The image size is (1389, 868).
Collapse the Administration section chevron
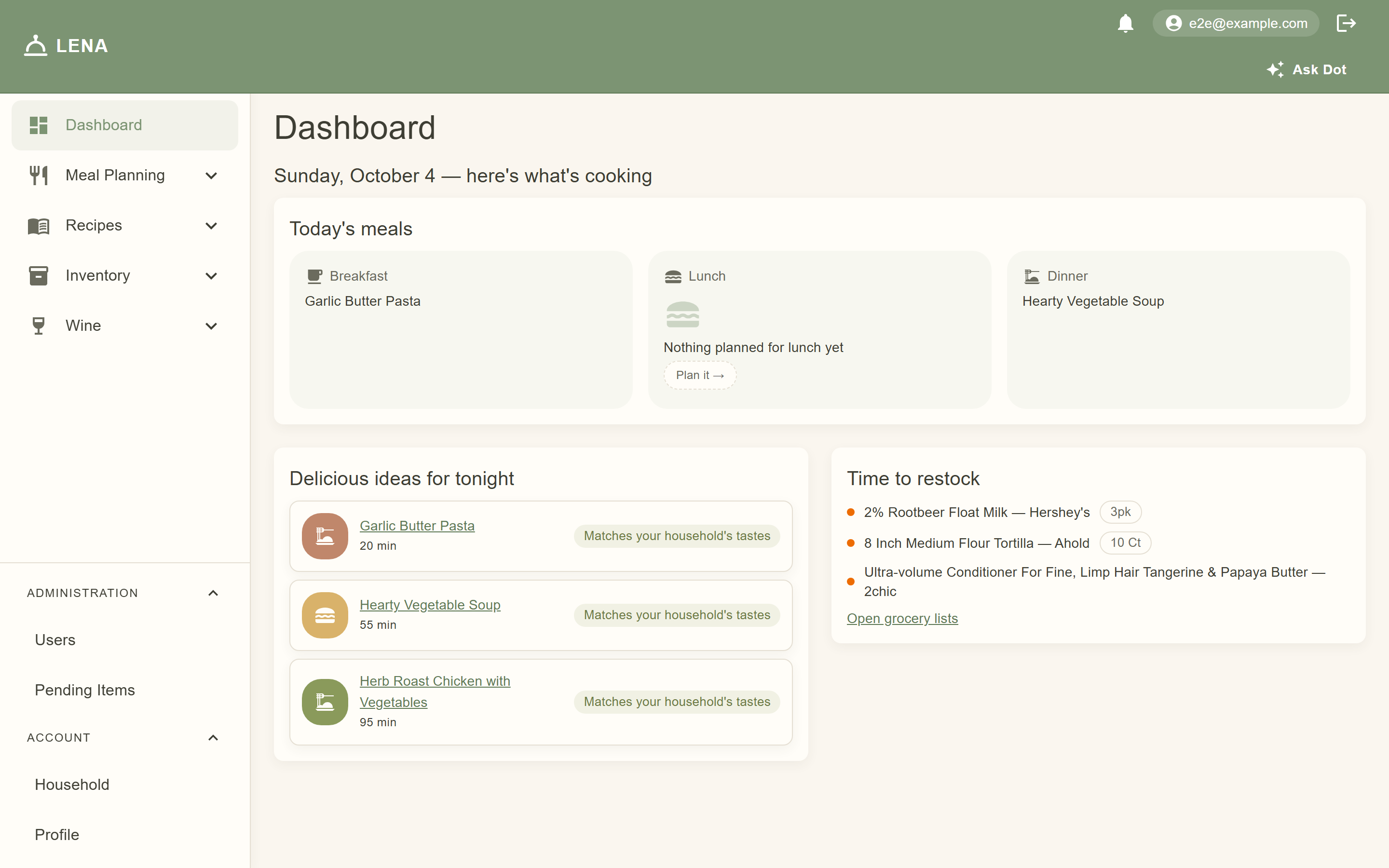(x=213, y=593)
